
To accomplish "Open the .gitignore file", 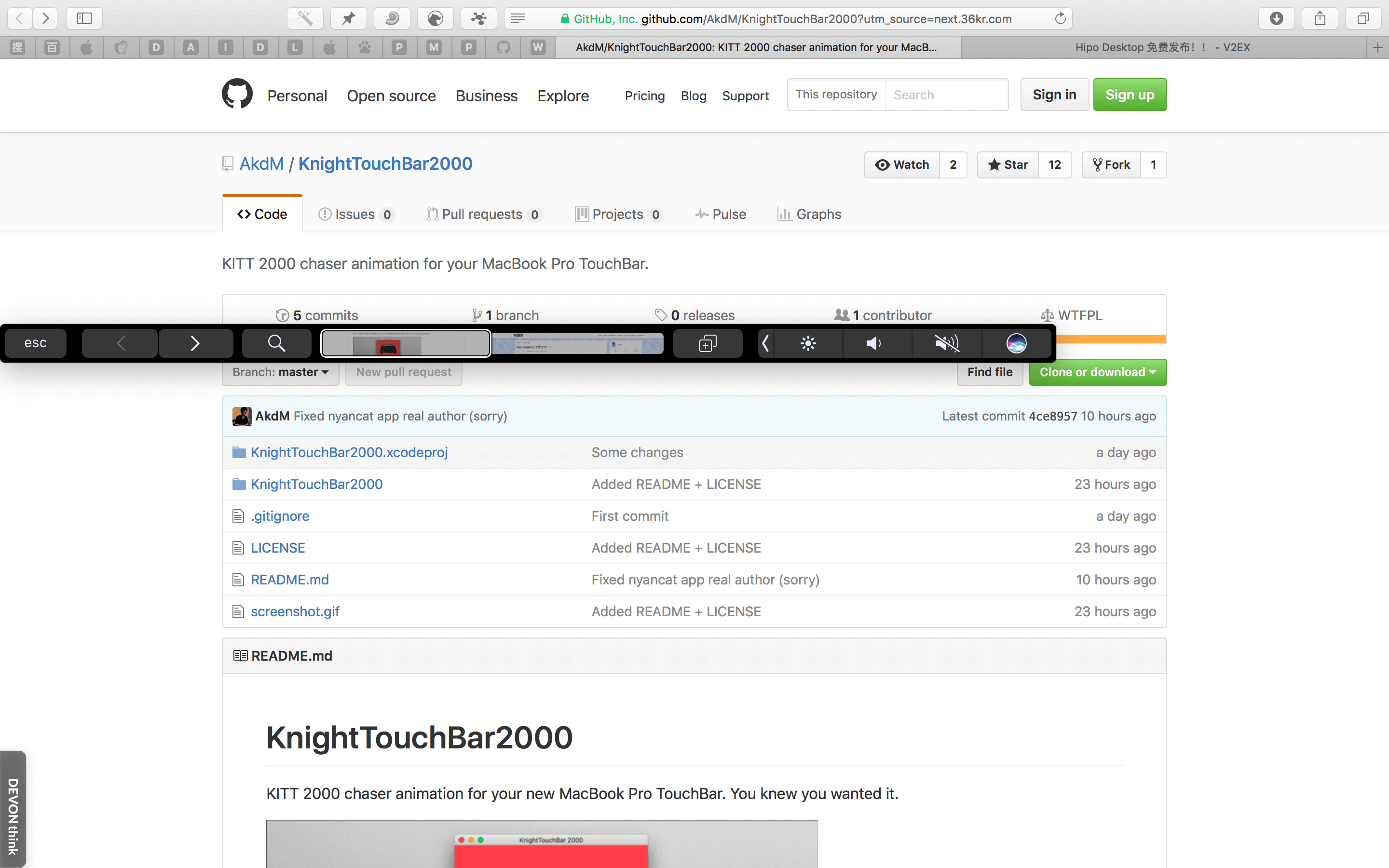I will pos(280,516).
